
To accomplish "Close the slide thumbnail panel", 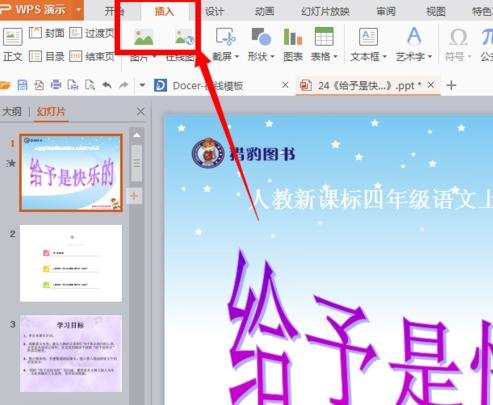I will click(141, 112).
